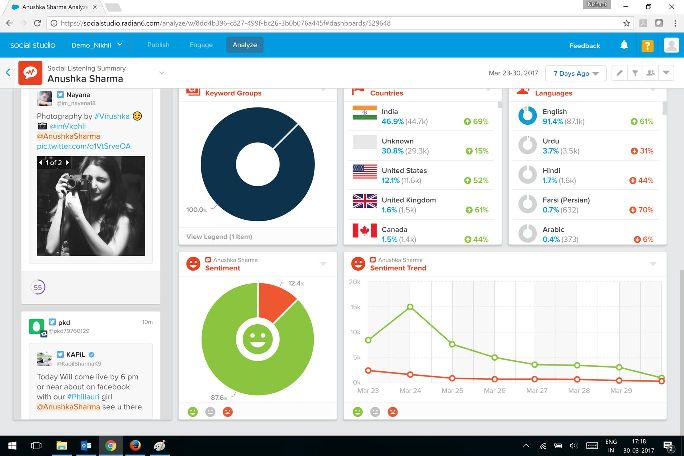Open the #Phillauri hashtag link
This screenshot has height=456, width=684.
[83, 397]
